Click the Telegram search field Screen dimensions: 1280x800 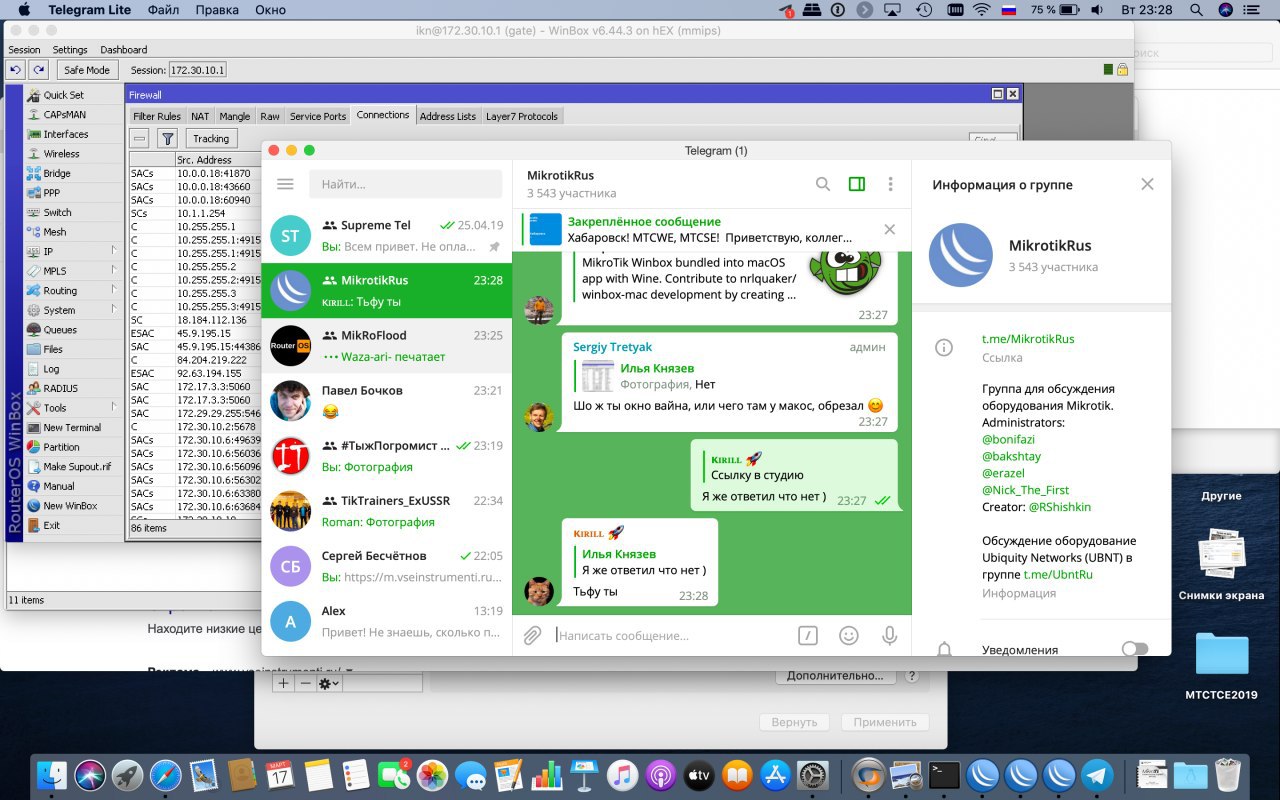405,184
